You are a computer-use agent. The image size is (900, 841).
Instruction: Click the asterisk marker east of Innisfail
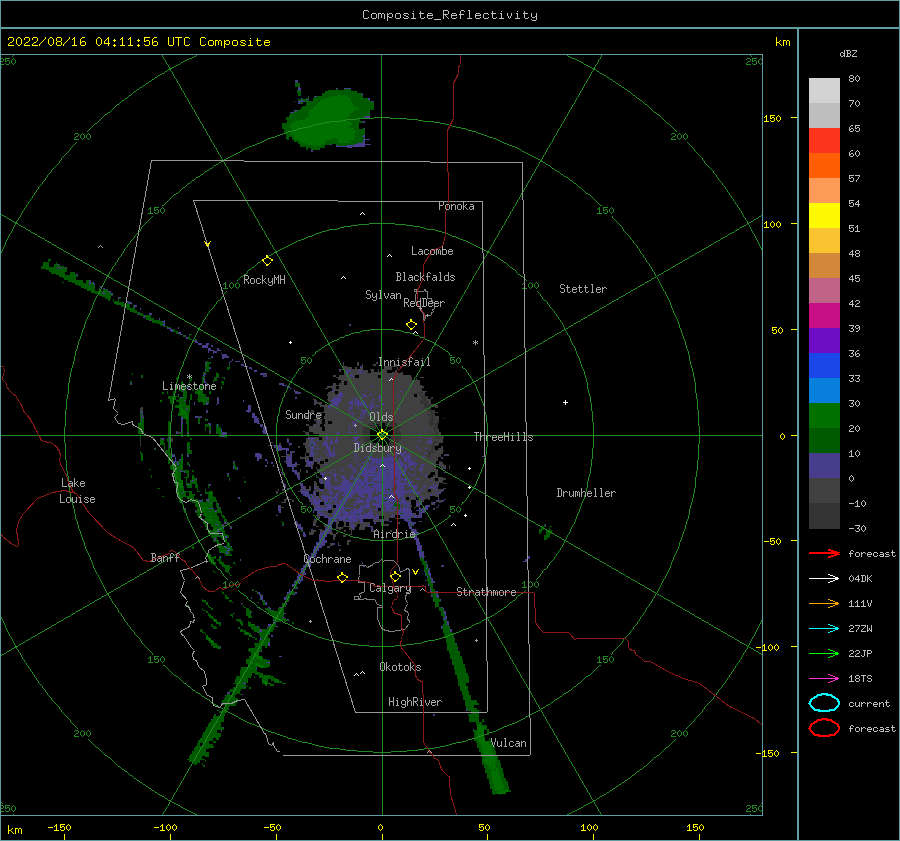475,343
